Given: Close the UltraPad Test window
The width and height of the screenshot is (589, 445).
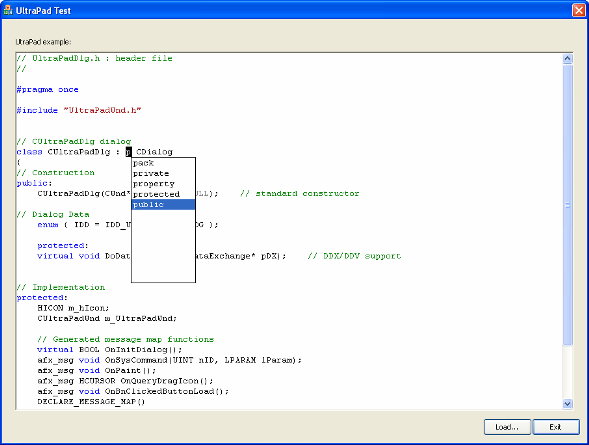Looking at the screenshot, I should pyautogui.click(x=579, y=10).
